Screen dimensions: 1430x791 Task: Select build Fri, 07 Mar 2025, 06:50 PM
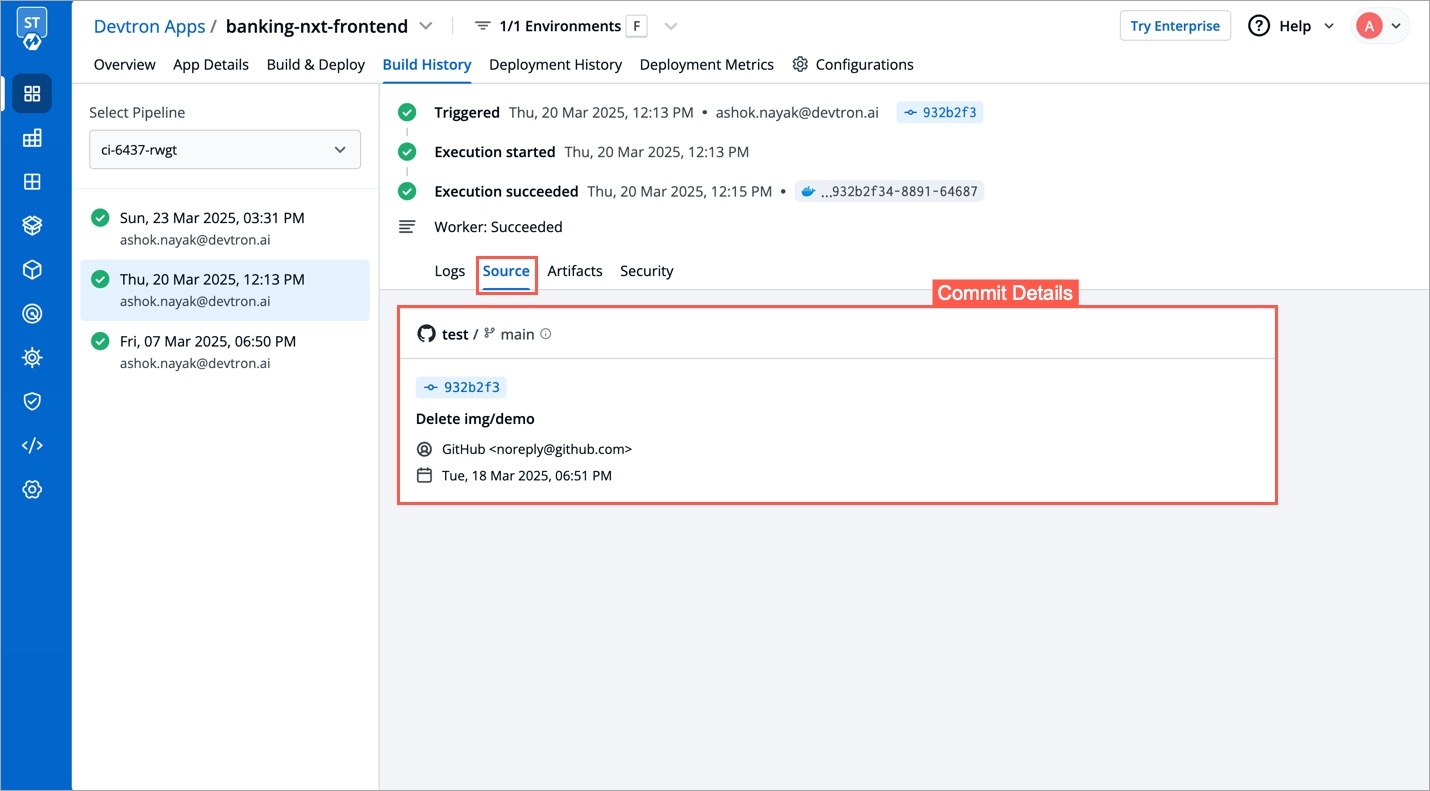tap(225, 352)
